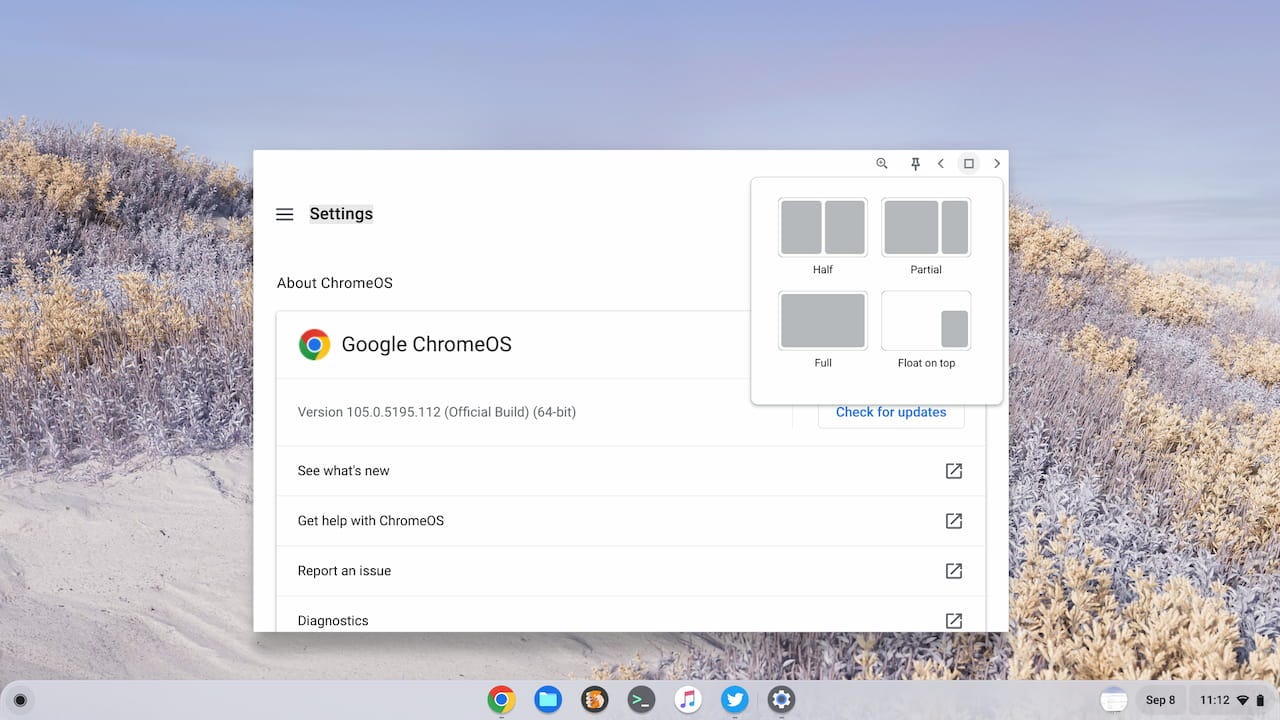Choose the Partial layout's wide left pane

(x=911, y=227)
